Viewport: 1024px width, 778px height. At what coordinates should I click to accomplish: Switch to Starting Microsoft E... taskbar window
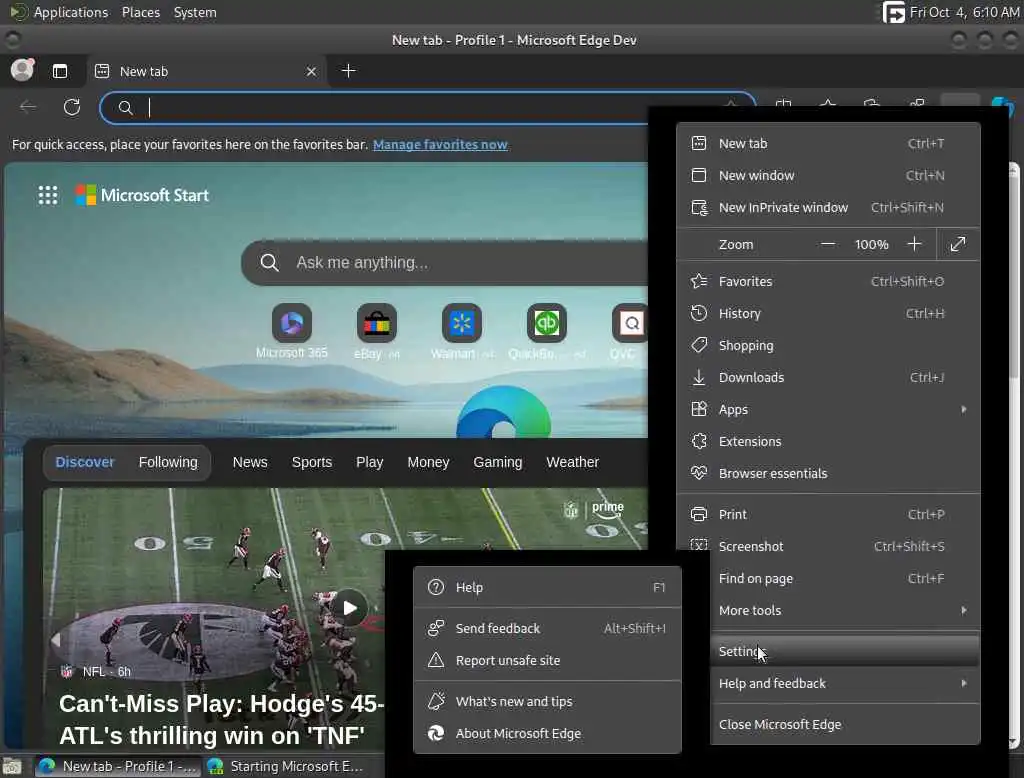(285, 766)
